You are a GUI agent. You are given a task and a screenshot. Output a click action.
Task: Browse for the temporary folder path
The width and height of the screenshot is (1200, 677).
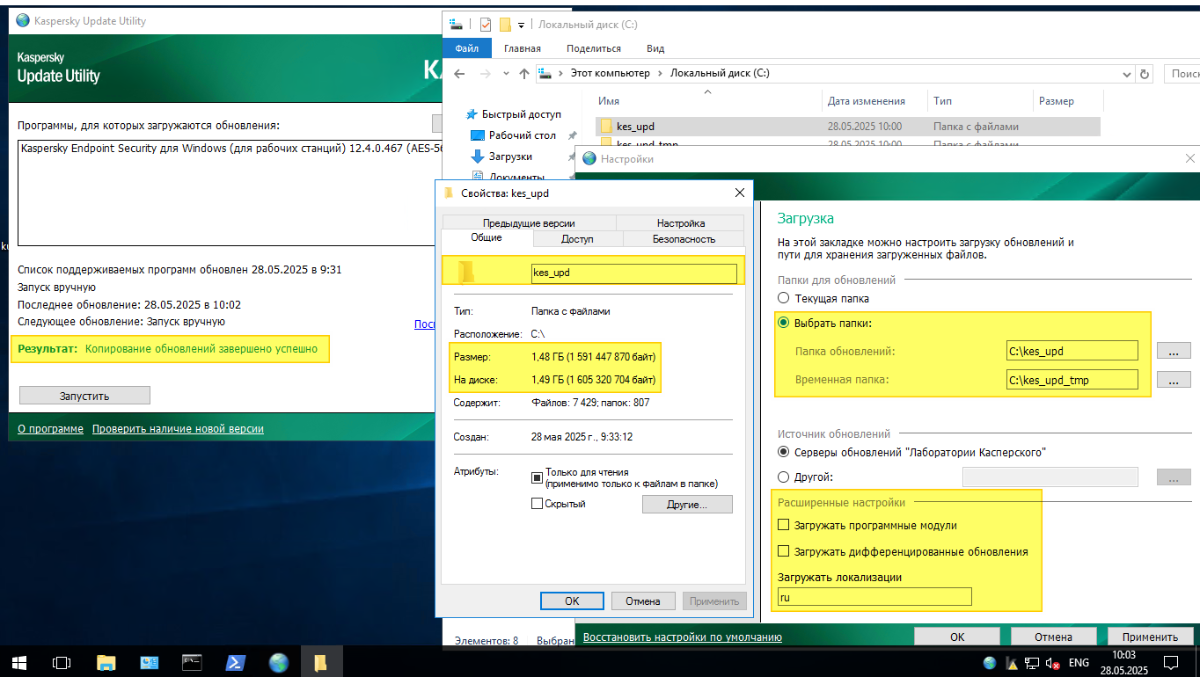coord(1174,380)
